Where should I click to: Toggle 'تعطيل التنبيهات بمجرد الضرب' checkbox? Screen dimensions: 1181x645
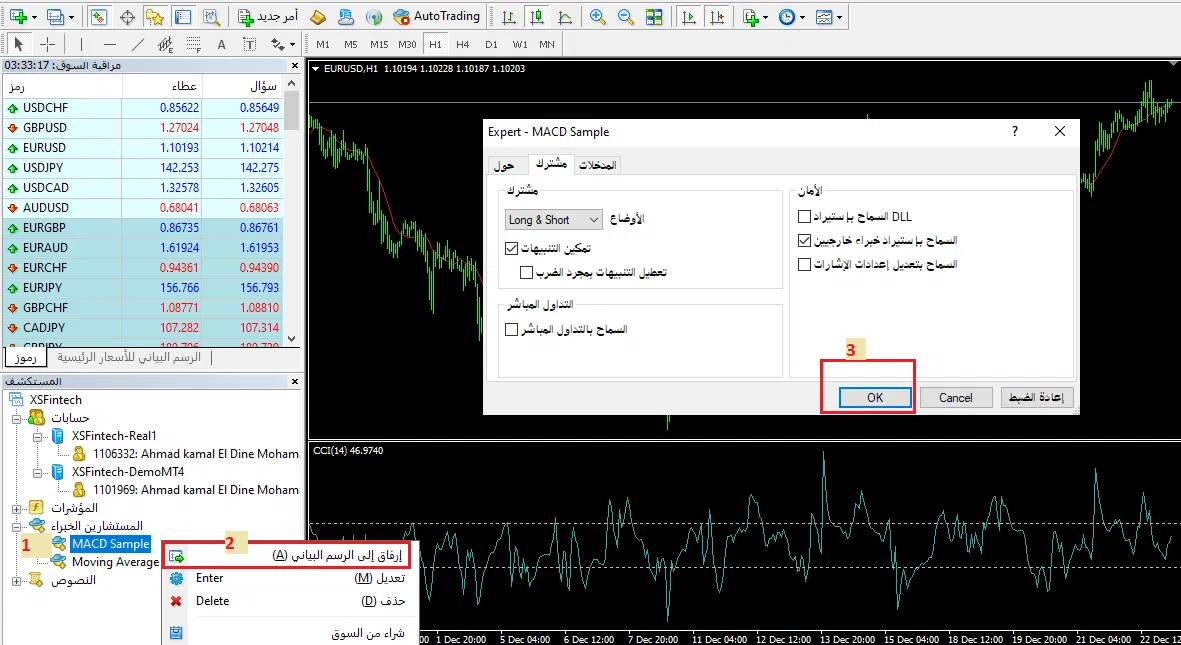526,272
